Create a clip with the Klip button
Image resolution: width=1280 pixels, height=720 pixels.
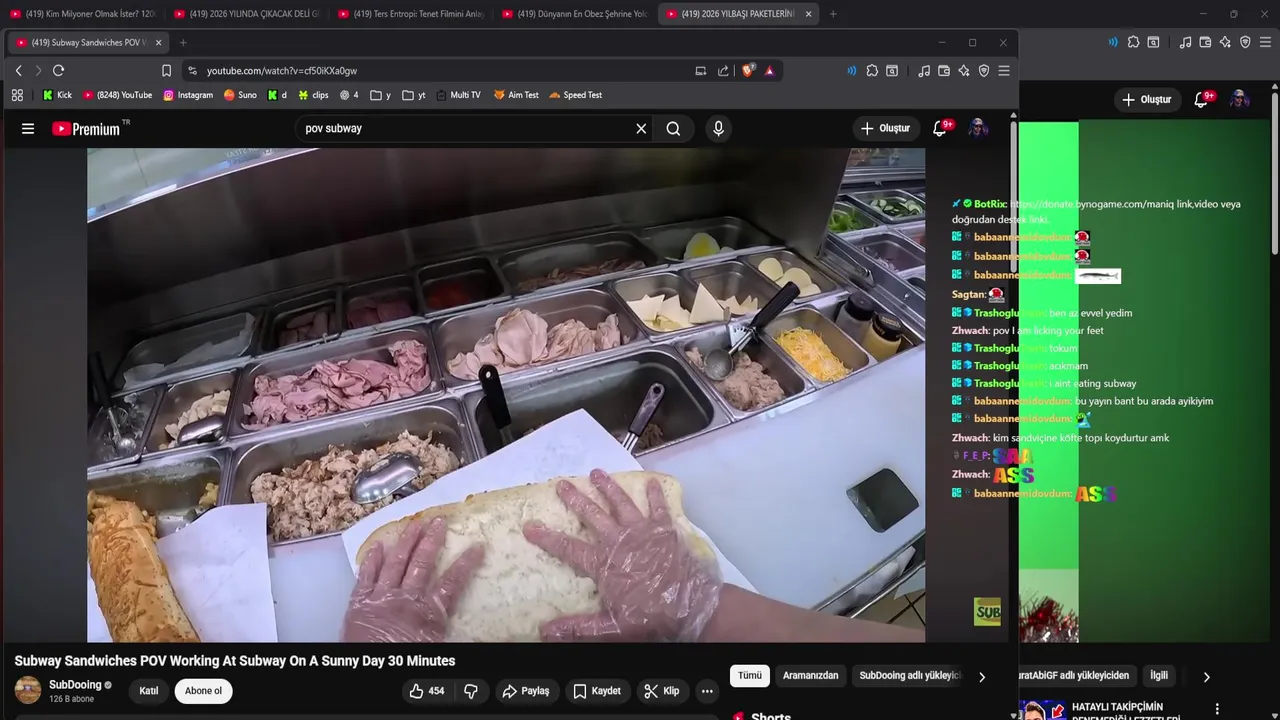click(x=662, y=691)
